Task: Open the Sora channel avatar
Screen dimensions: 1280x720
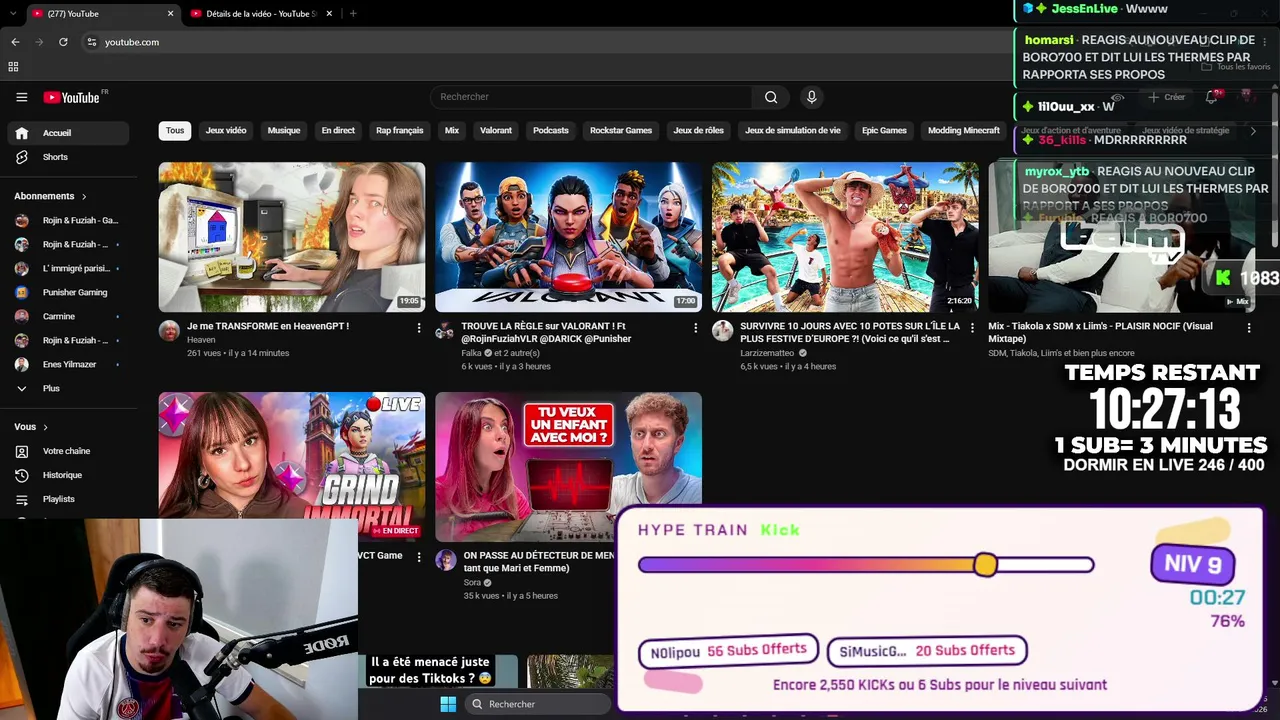Action: click(x=445, y=560)
